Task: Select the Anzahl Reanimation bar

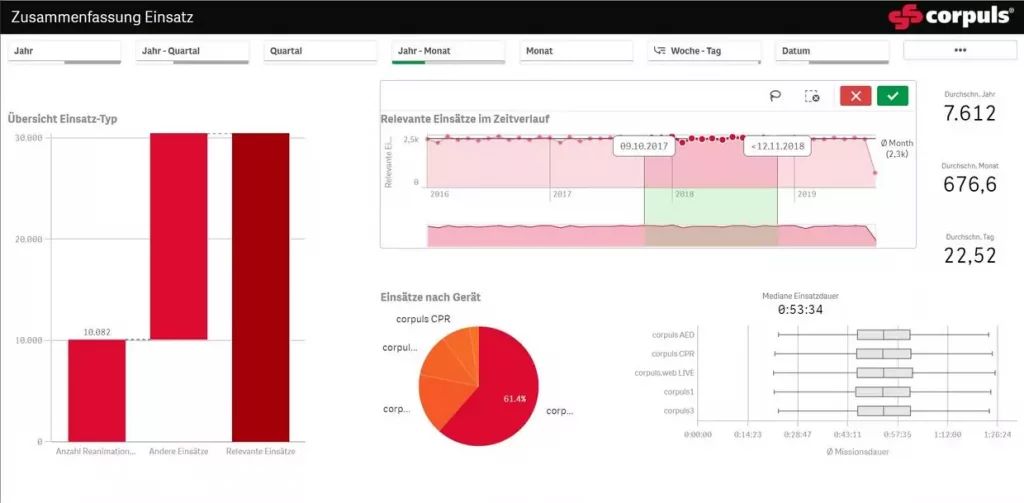Action: click(97, 391)
